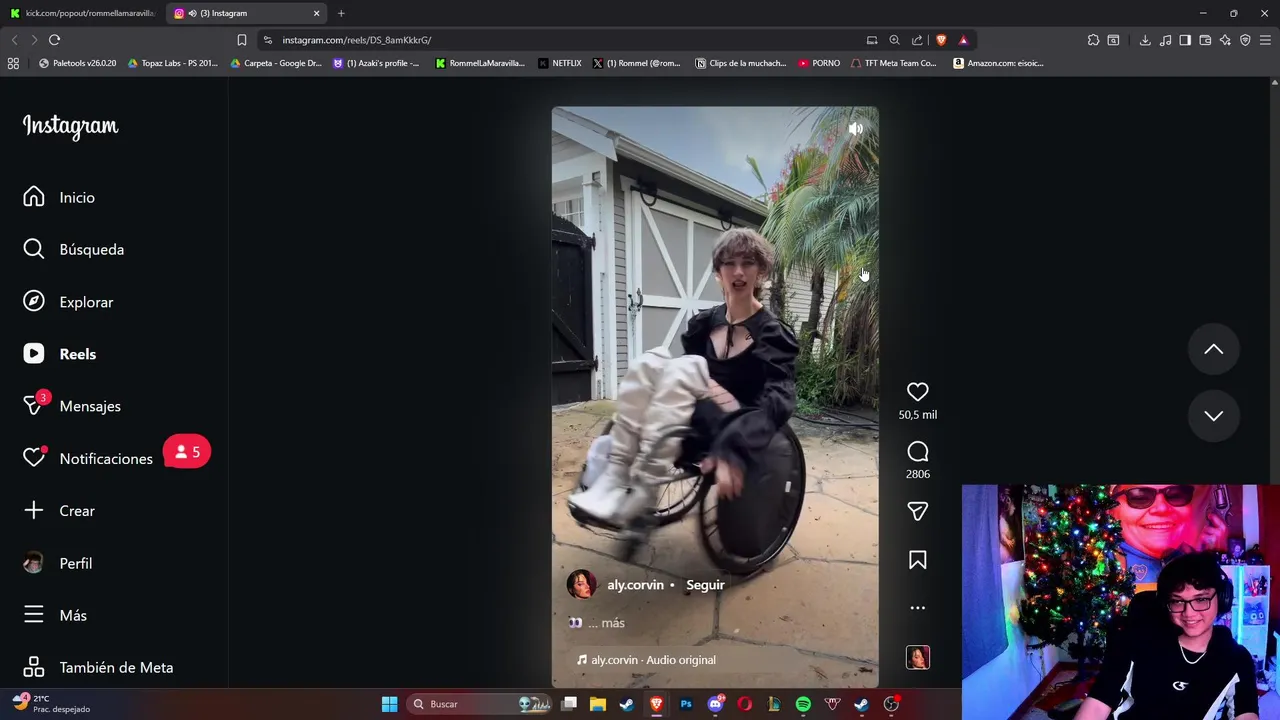Open aly.corvin profile from username
Image resolution: width=1280 pixels, height=720 pixels.
pos(635,585)
